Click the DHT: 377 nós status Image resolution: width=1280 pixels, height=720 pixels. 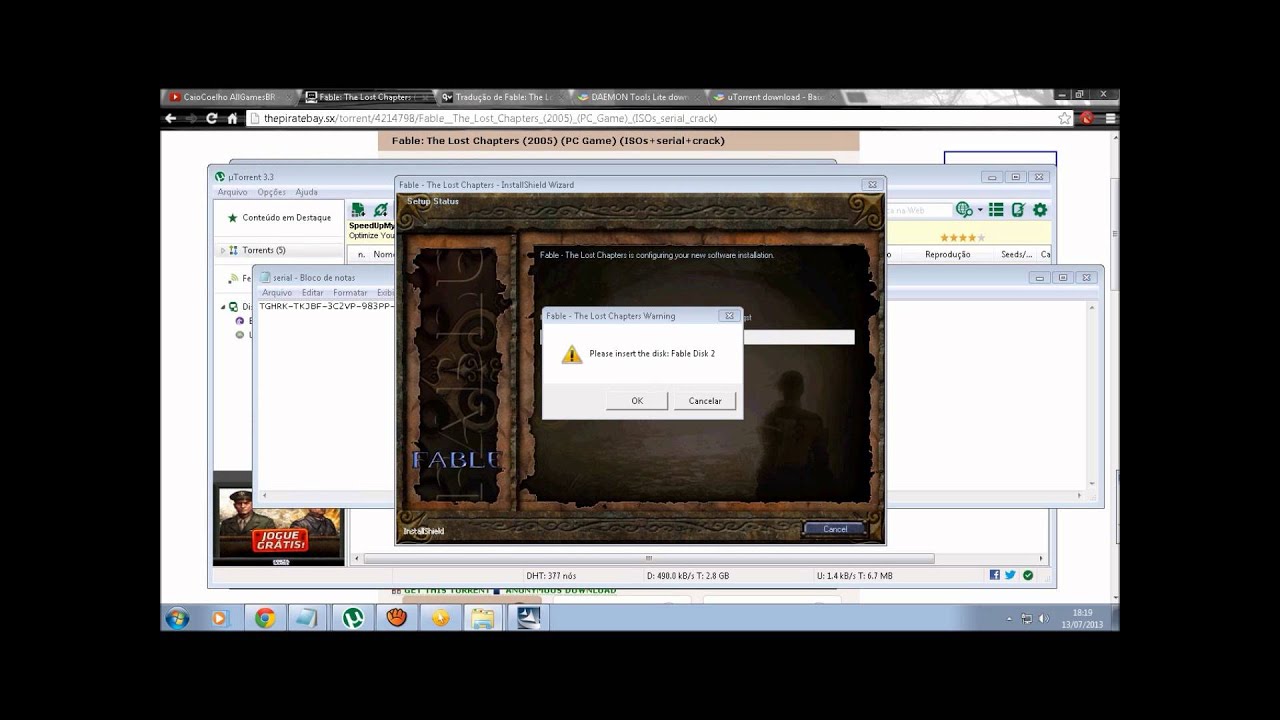click(551, 576)
